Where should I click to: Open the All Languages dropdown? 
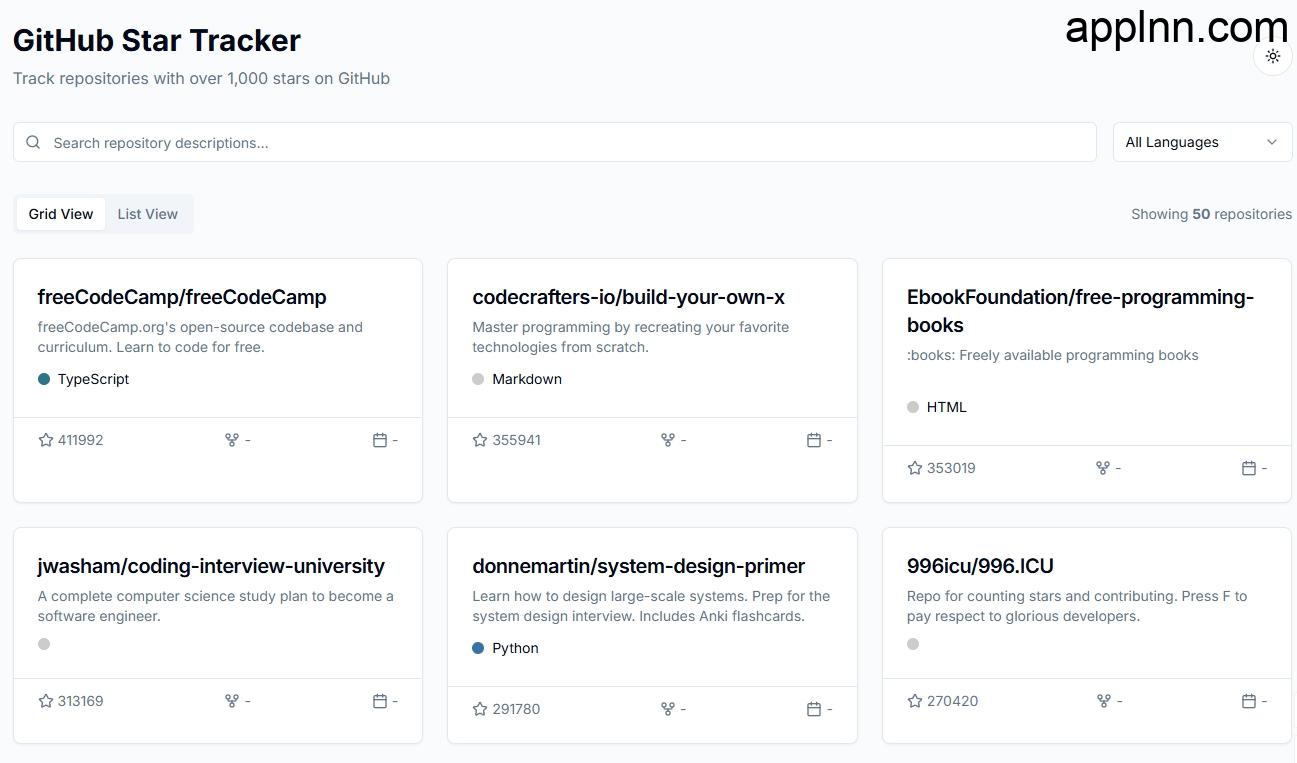pyautogui.click(x=1202, y=142)
